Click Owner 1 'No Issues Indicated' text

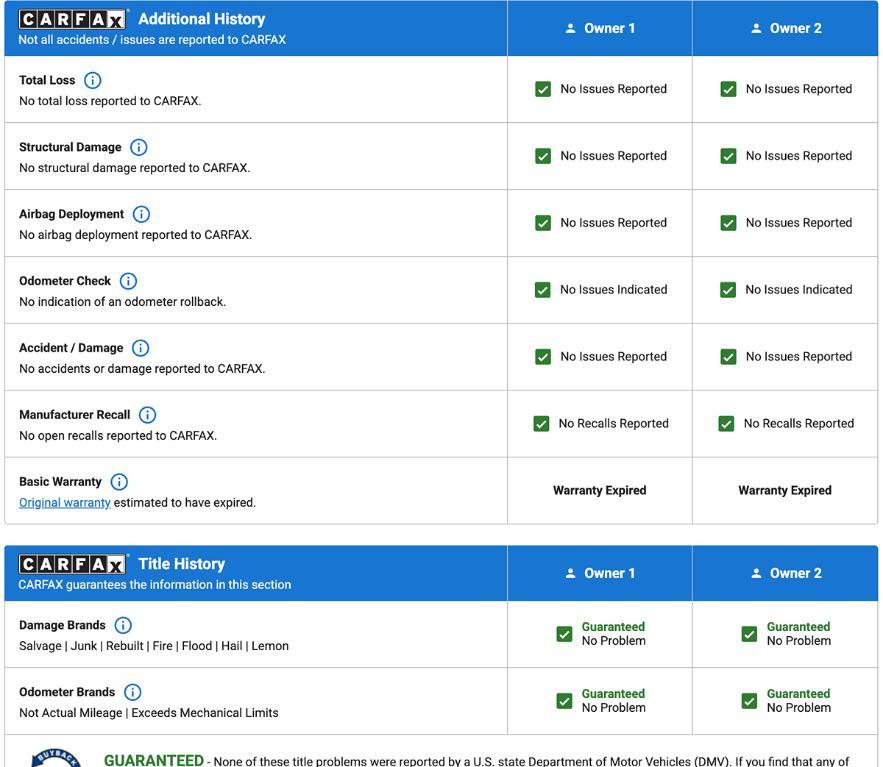[614, 290]
